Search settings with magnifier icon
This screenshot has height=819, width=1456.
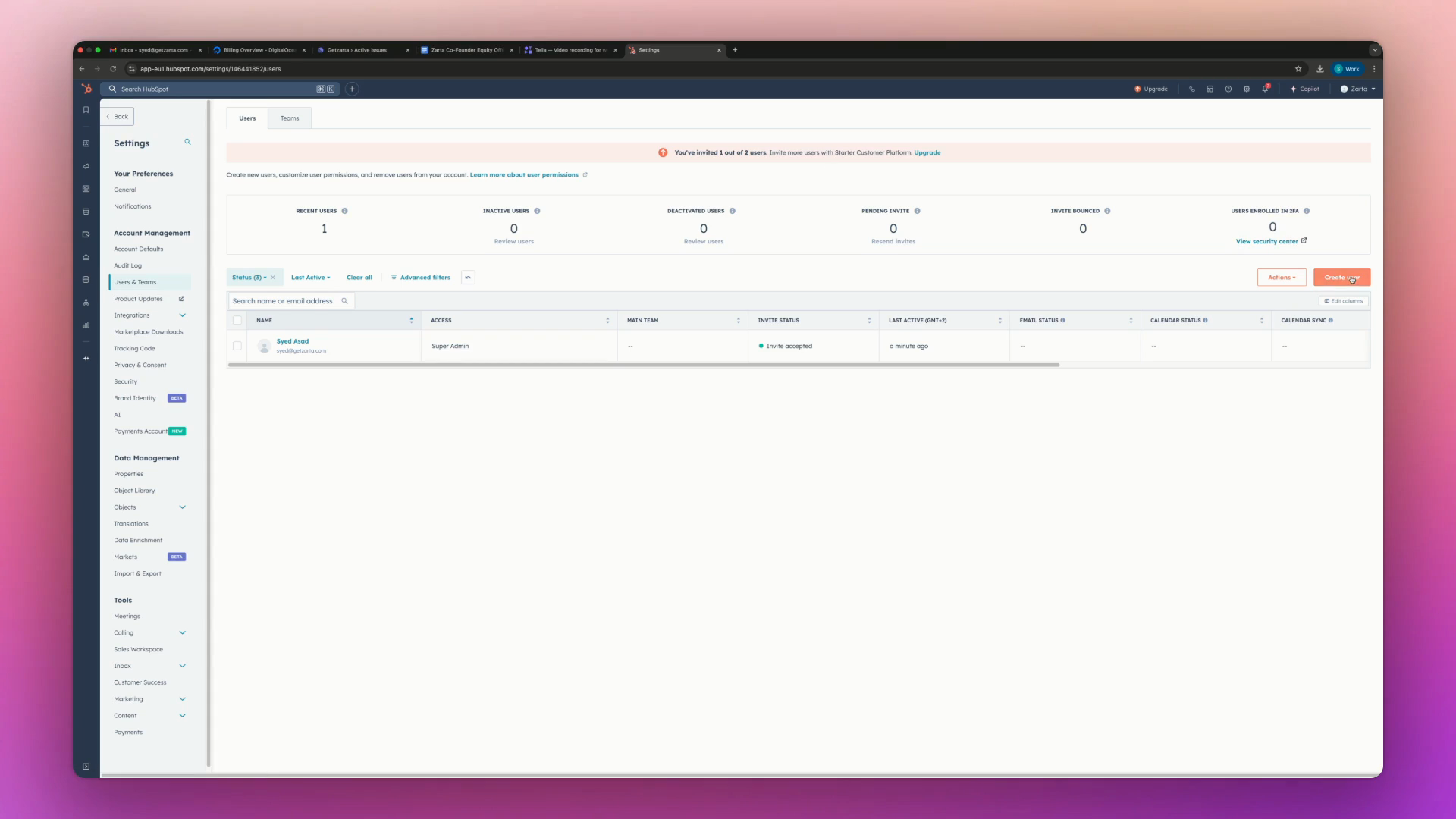pos(187,142)
